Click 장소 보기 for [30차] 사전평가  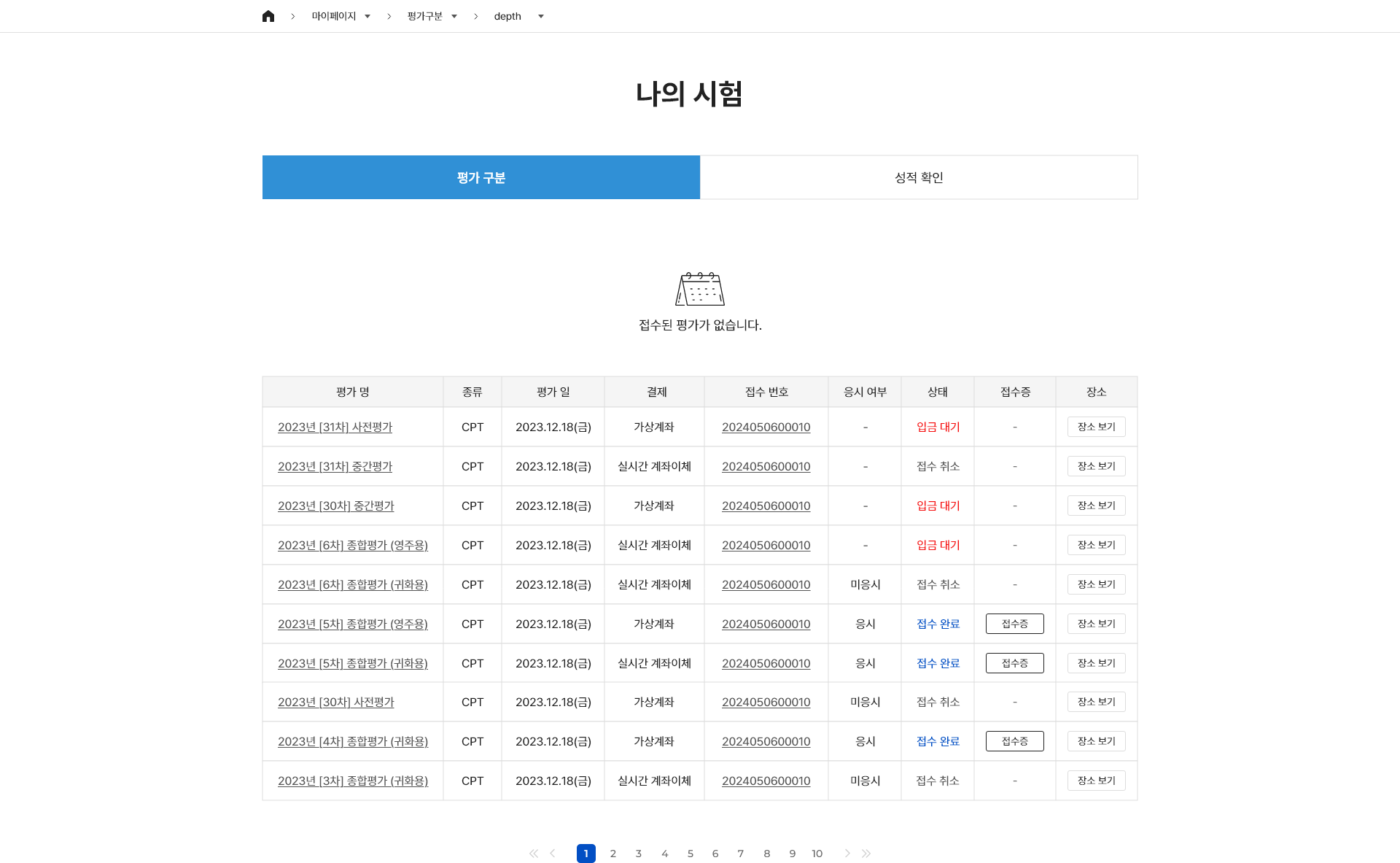click(x=1097, y=702)
